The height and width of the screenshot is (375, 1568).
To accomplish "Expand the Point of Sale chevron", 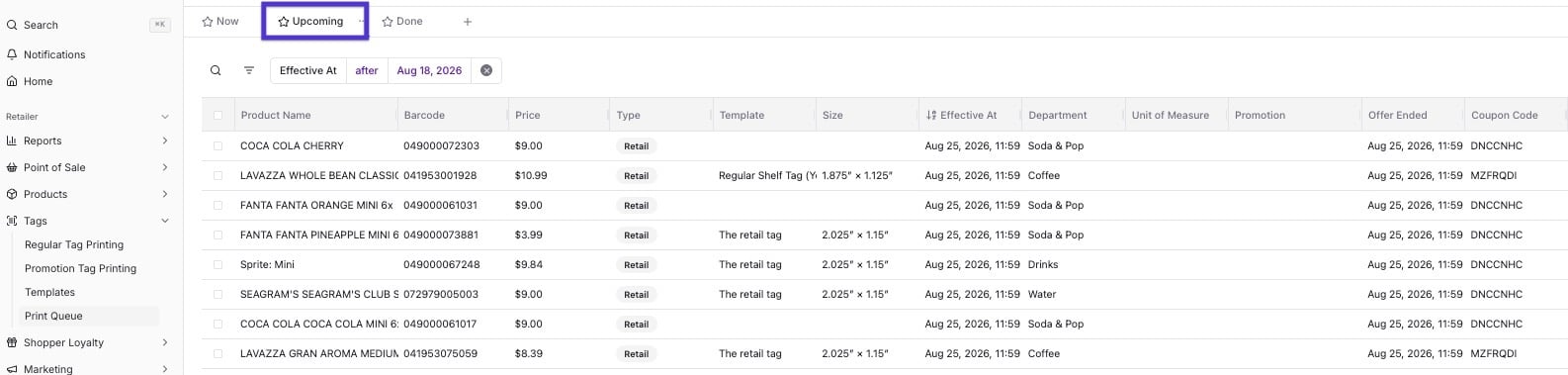I will coord(165,167).
